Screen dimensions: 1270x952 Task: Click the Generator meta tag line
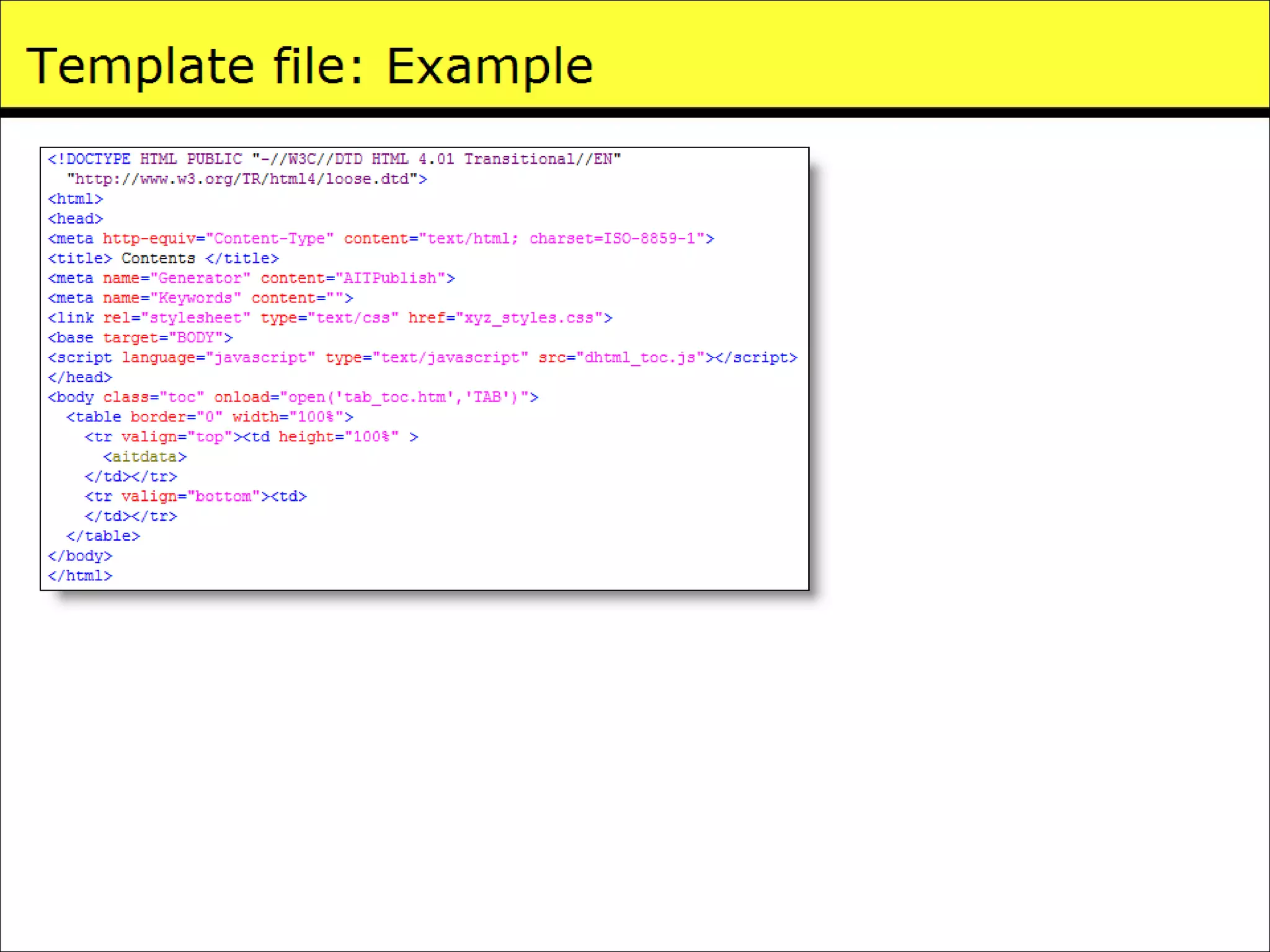251,278
